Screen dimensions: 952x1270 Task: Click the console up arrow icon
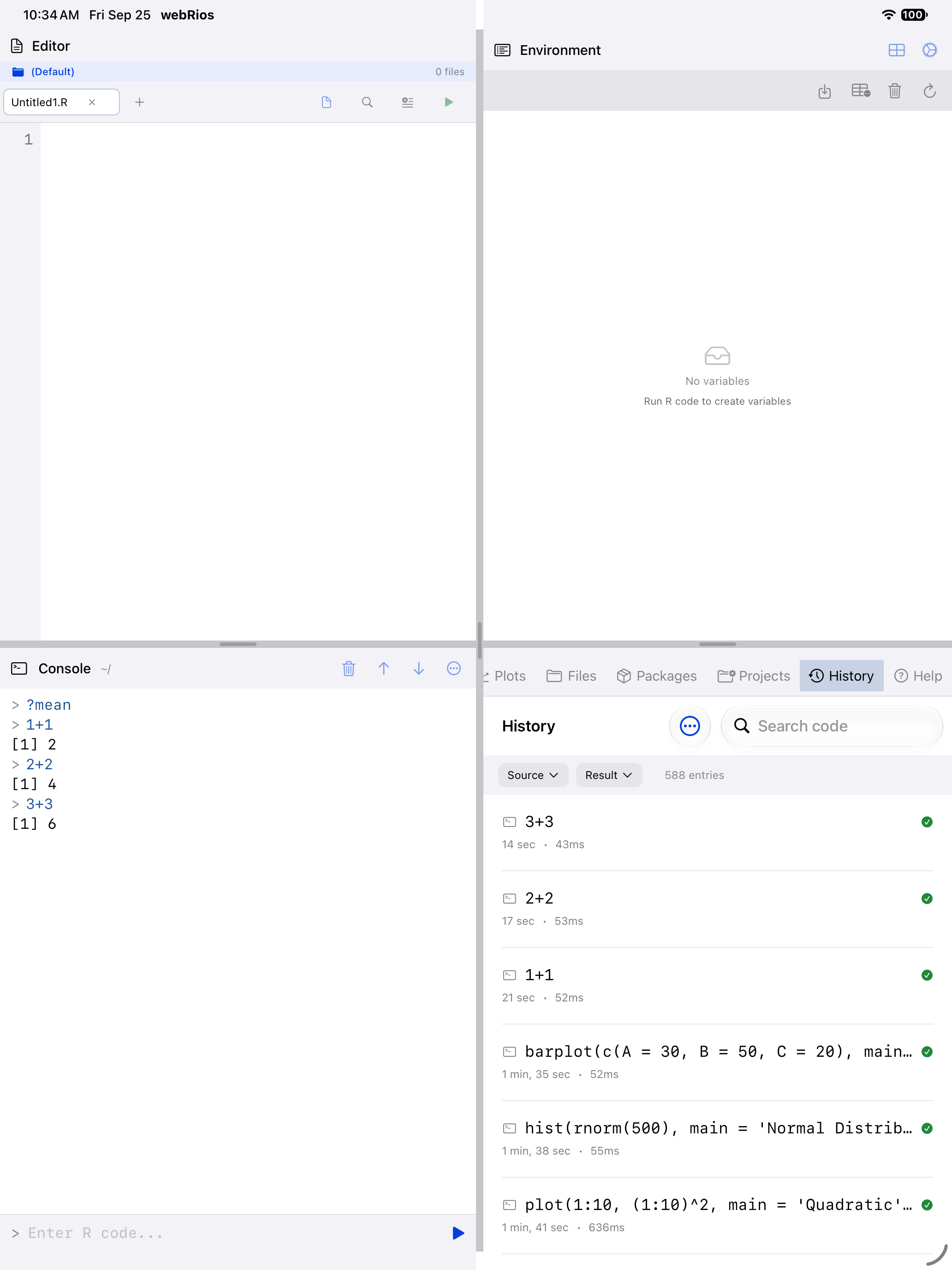(x=384, y=668)
